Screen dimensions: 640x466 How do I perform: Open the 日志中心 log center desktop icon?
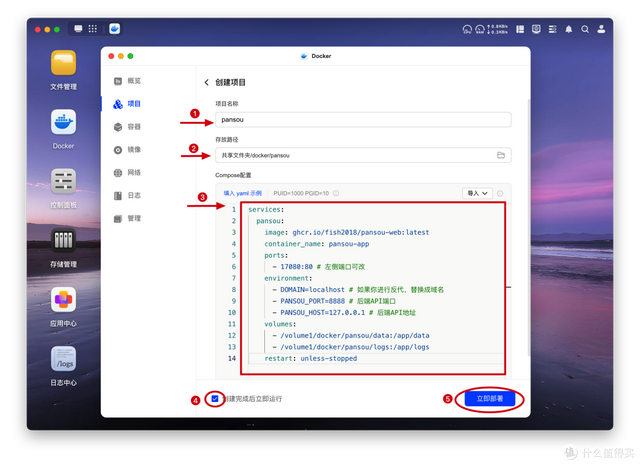click(x=63, y=359)
